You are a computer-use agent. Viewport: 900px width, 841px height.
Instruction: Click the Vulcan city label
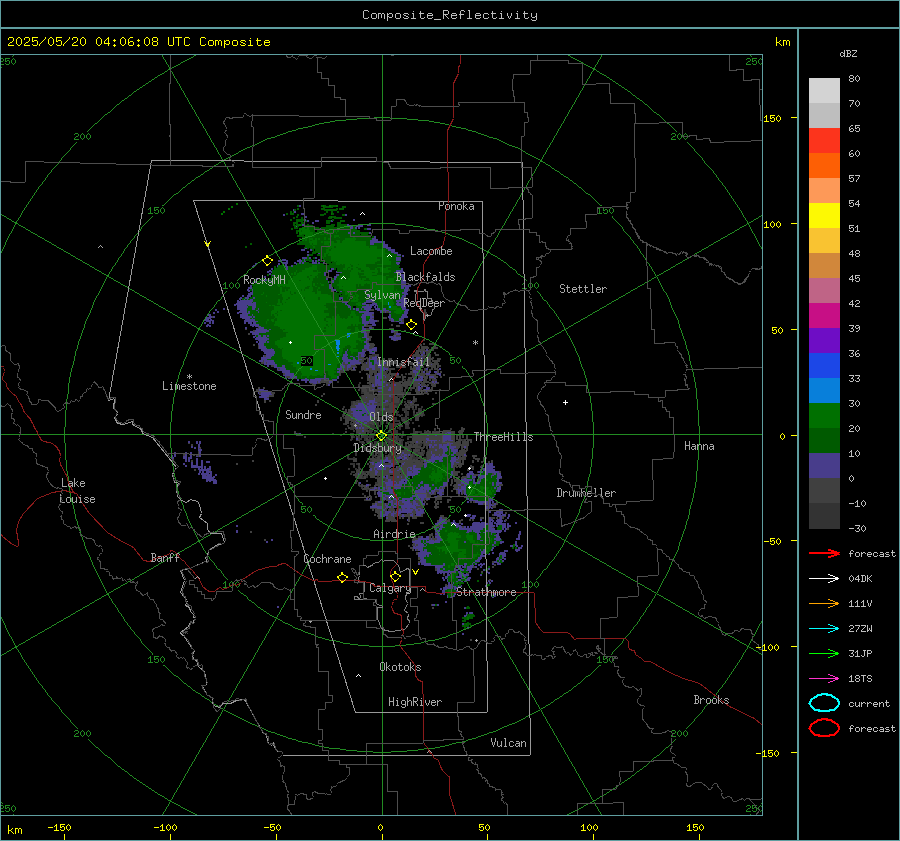[x=509, y=743]
